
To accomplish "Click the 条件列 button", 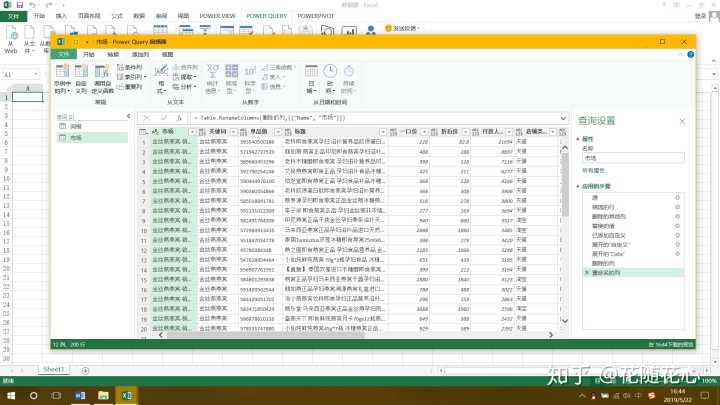I will tap(132, 66).
